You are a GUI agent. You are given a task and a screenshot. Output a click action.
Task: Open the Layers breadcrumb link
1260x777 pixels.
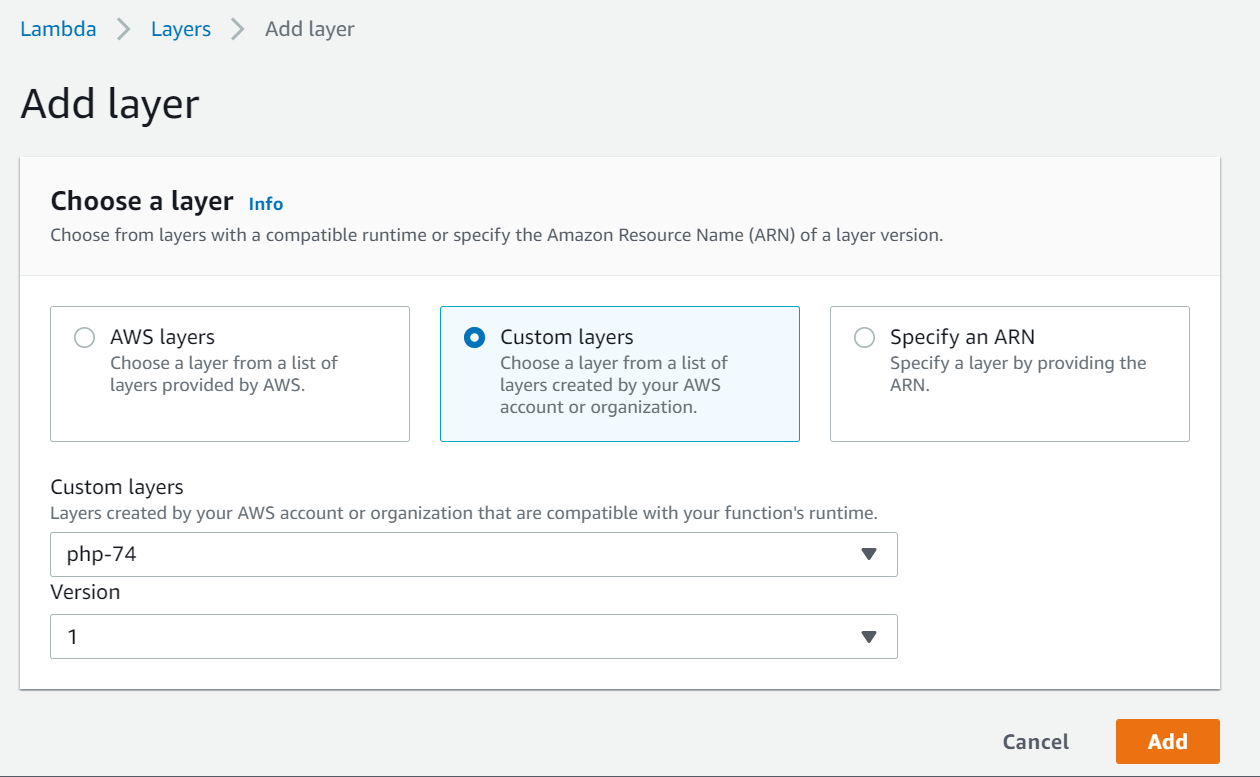tap(181, 29)
